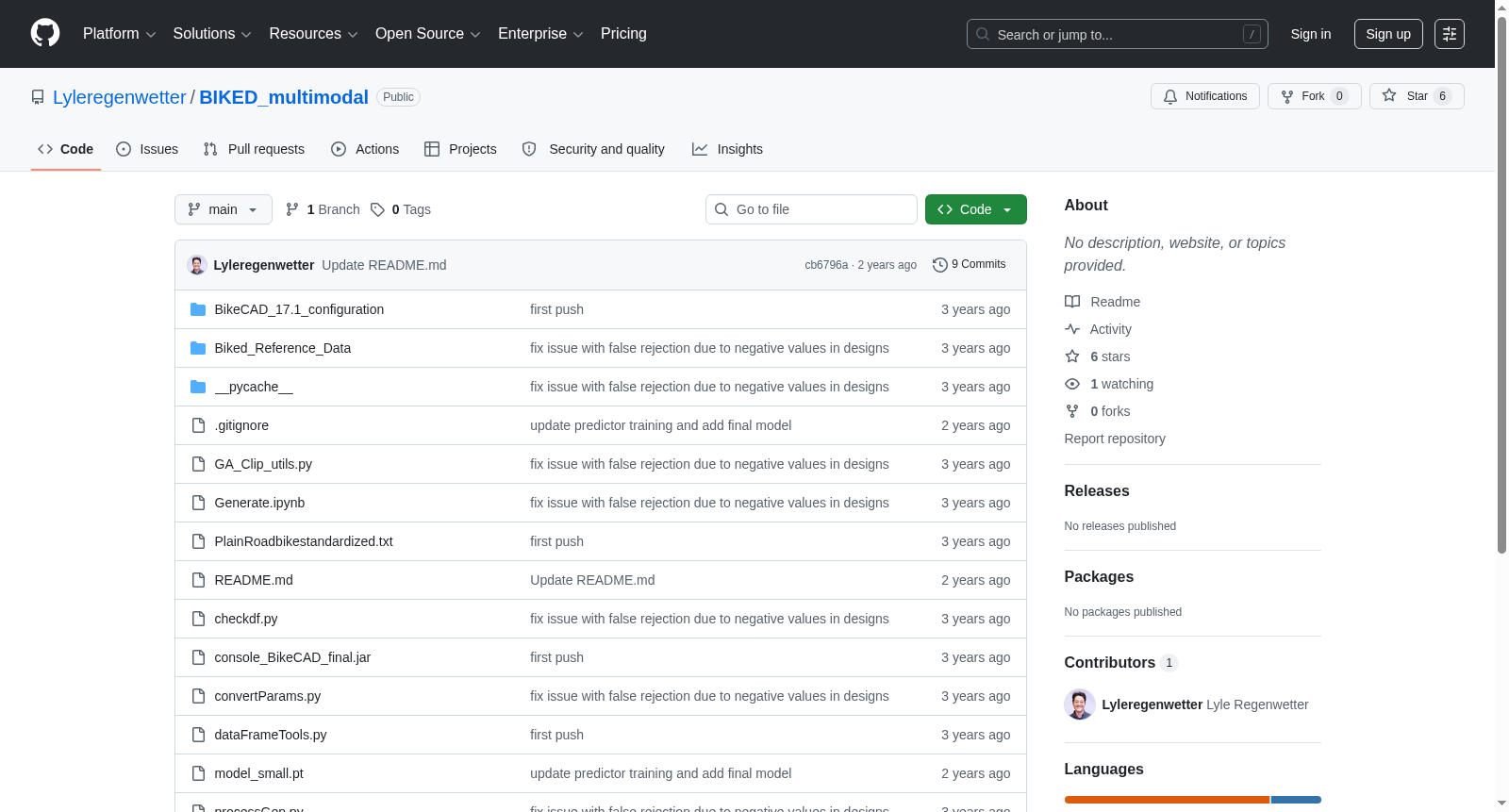Screen dimensions: 1509x812
Task: Click the star icon beside 6 stars
Action: pyautogui.click(x=1072, y=356)
